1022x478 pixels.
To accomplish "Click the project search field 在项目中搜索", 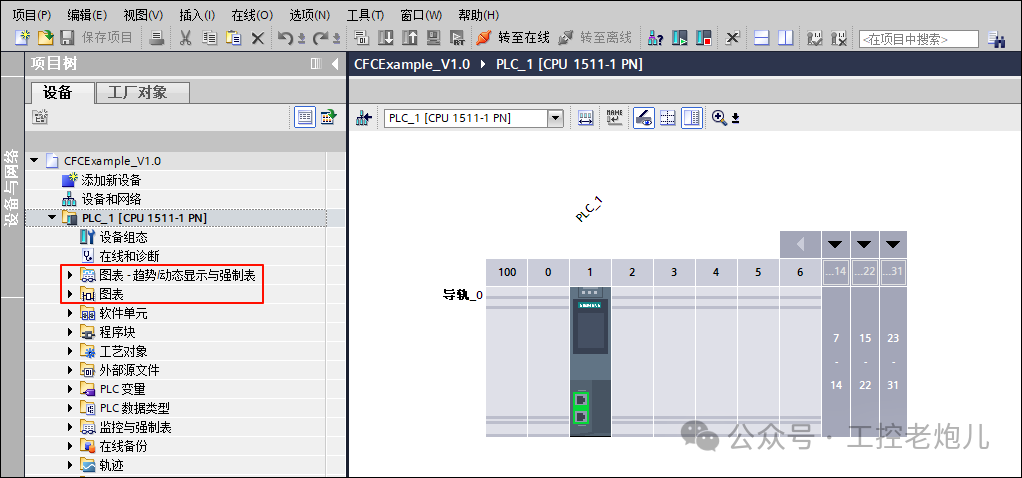I will (x=918, y=39).
